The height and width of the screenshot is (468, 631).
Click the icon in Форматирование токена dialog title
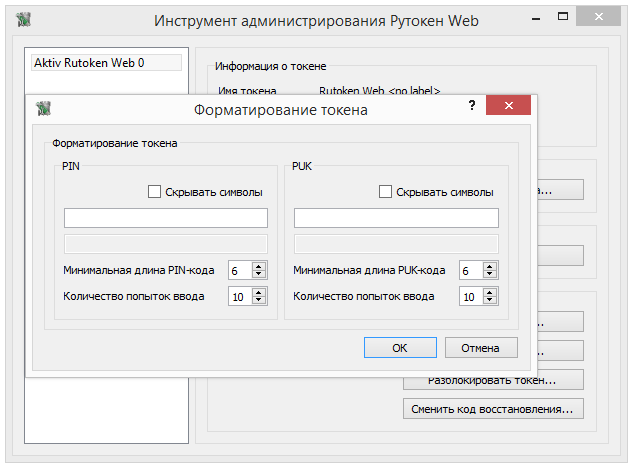point(43,108)
